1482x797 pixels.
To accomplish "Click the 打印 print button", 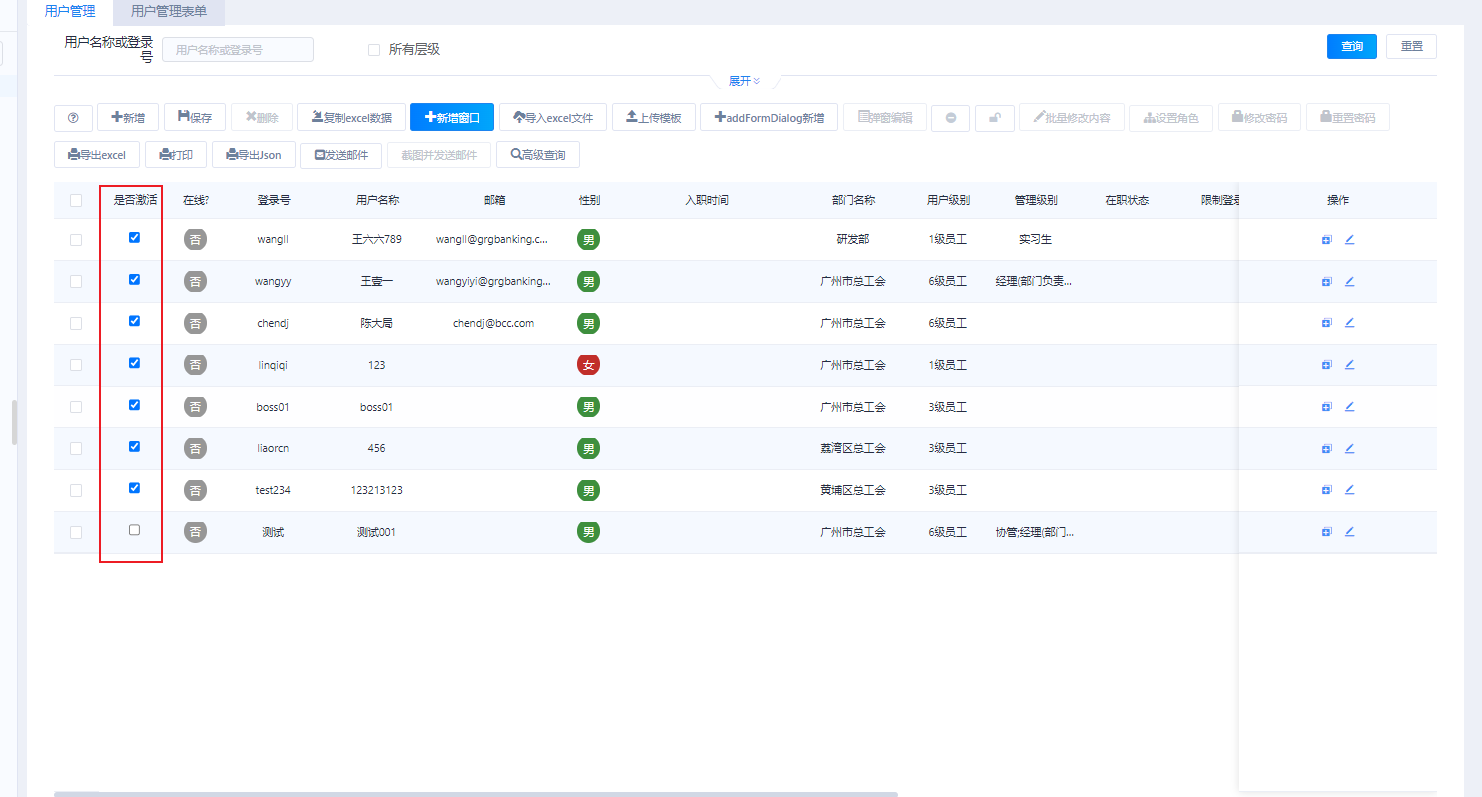I will [x=176, y=155].
